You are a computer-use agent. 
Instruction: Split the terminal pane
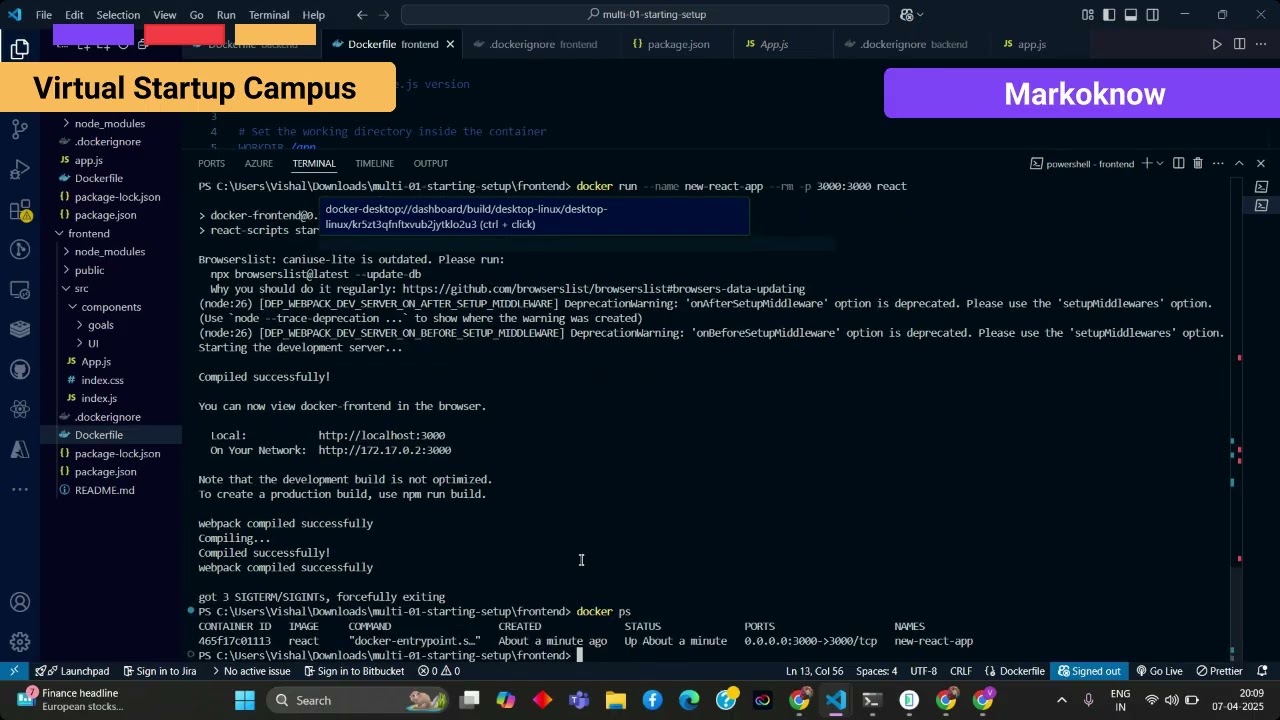coord(1178,163)
